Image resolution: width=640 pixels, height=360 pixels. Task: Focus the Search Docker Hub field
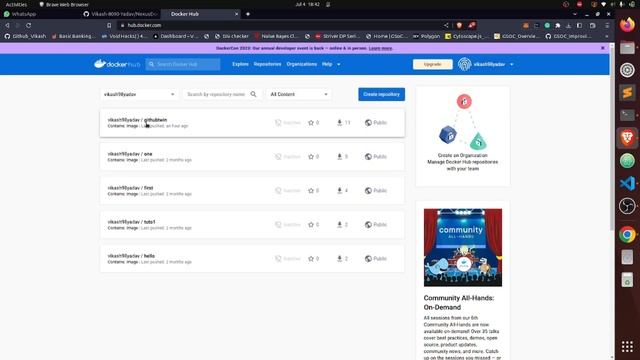[x=183, y=64]
